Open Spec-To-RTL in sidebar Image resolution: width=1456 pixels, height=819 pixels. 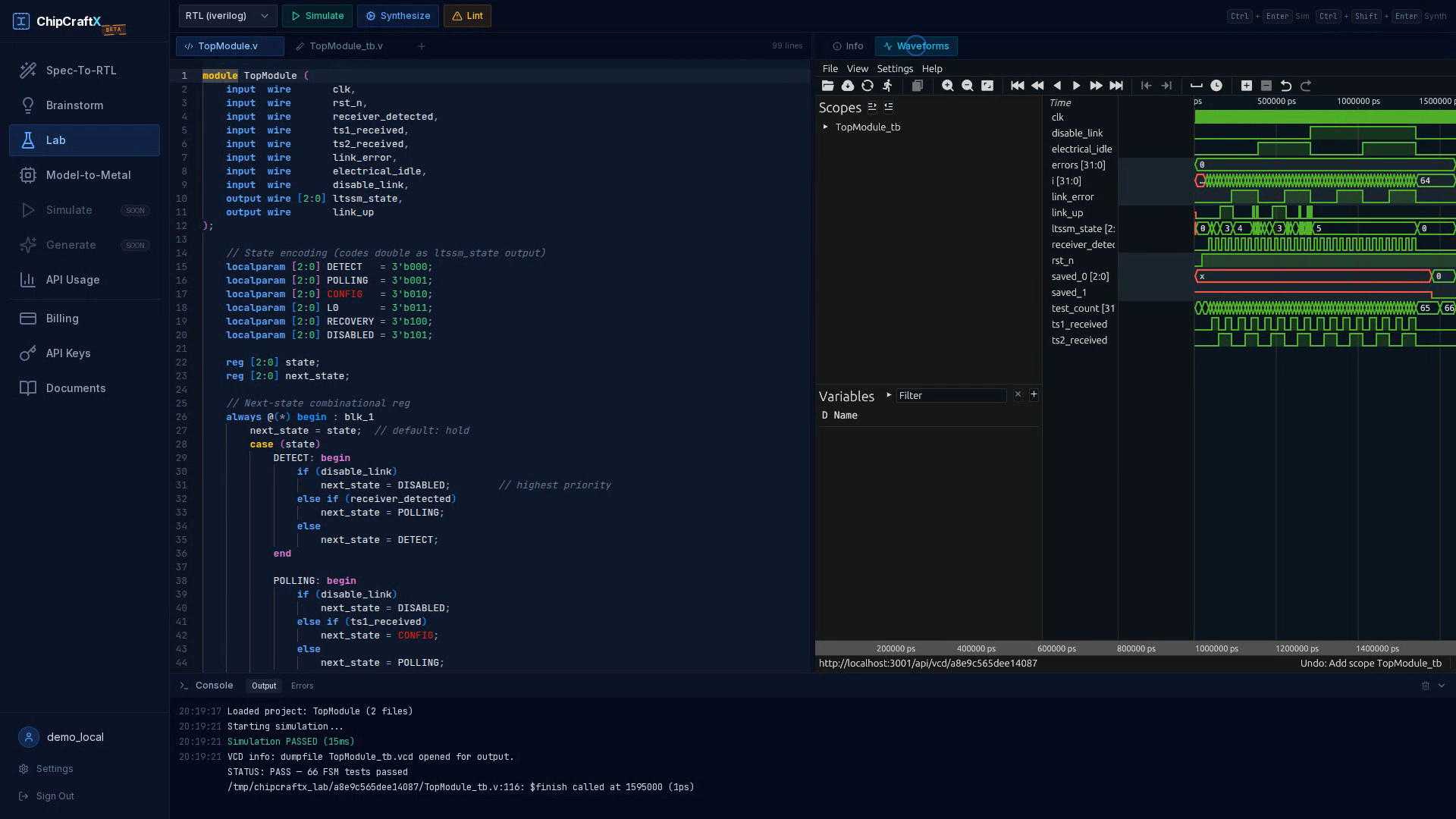click(84, 71)
